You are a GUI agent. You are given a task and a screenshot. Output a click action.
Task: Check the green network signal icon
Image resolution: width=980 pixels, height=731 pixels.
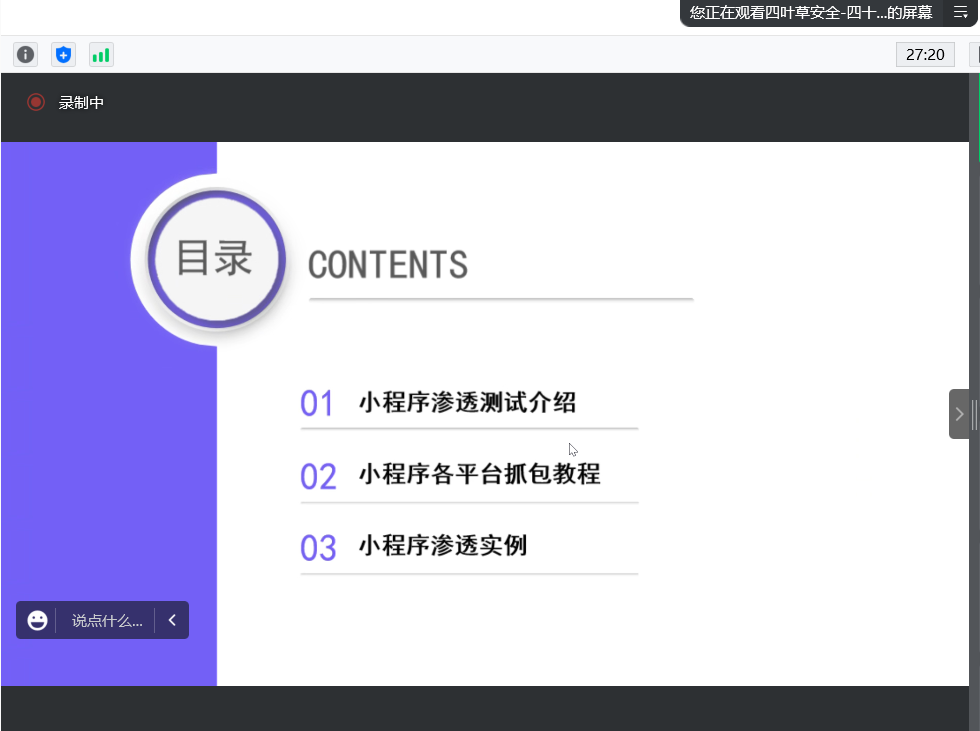(101, 55)
